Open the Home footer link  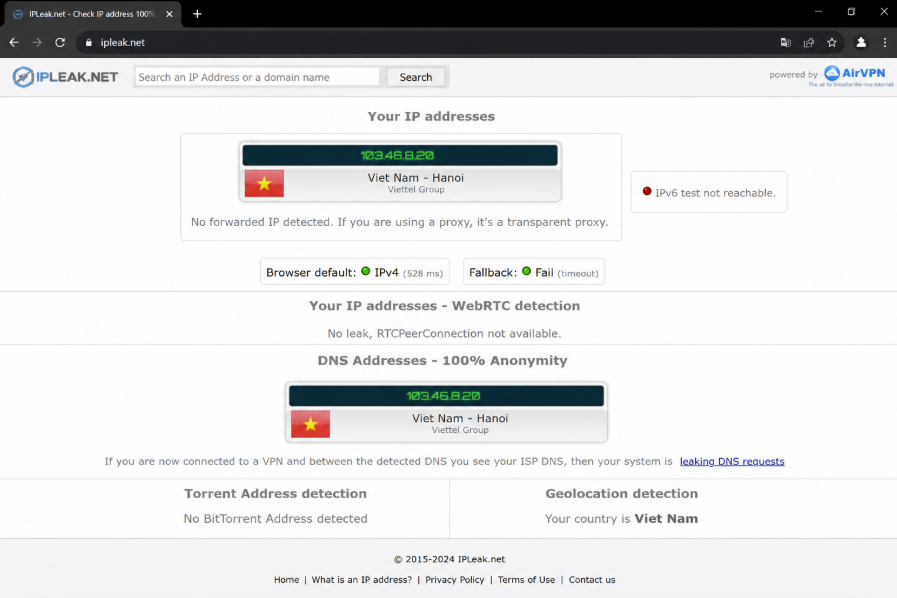[286, 580]
